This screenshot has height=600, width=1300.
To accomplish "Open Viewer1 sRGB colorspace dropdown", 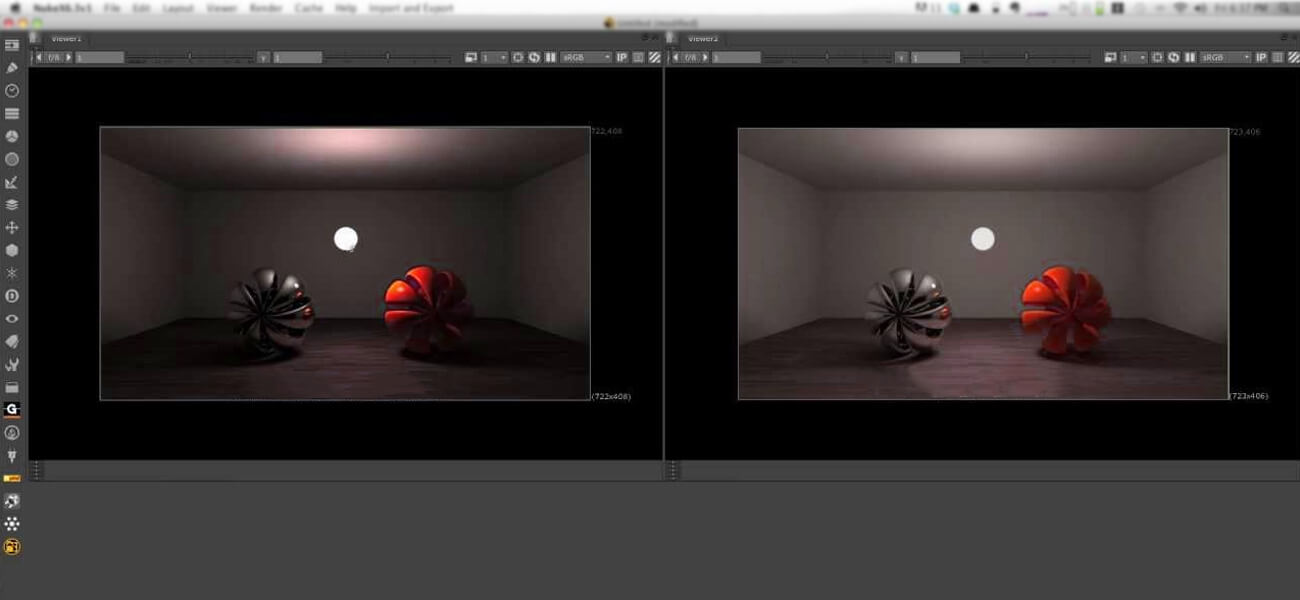I will pos(585,58).
